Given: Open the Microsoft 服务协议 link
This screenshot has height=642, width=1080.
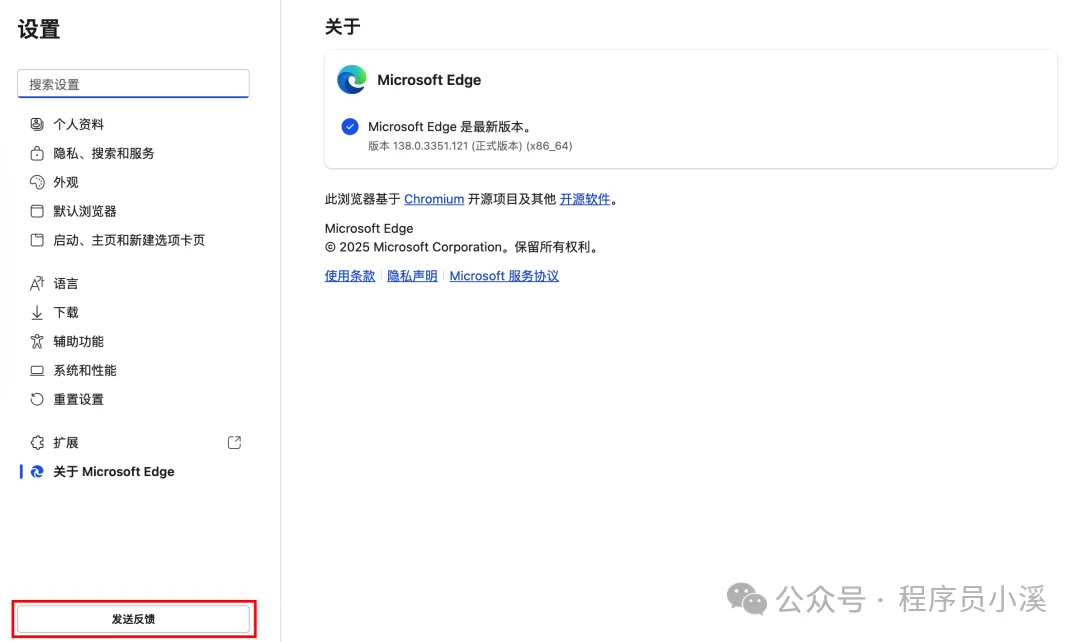Looking at the screenshot, I should pos(504,276).
